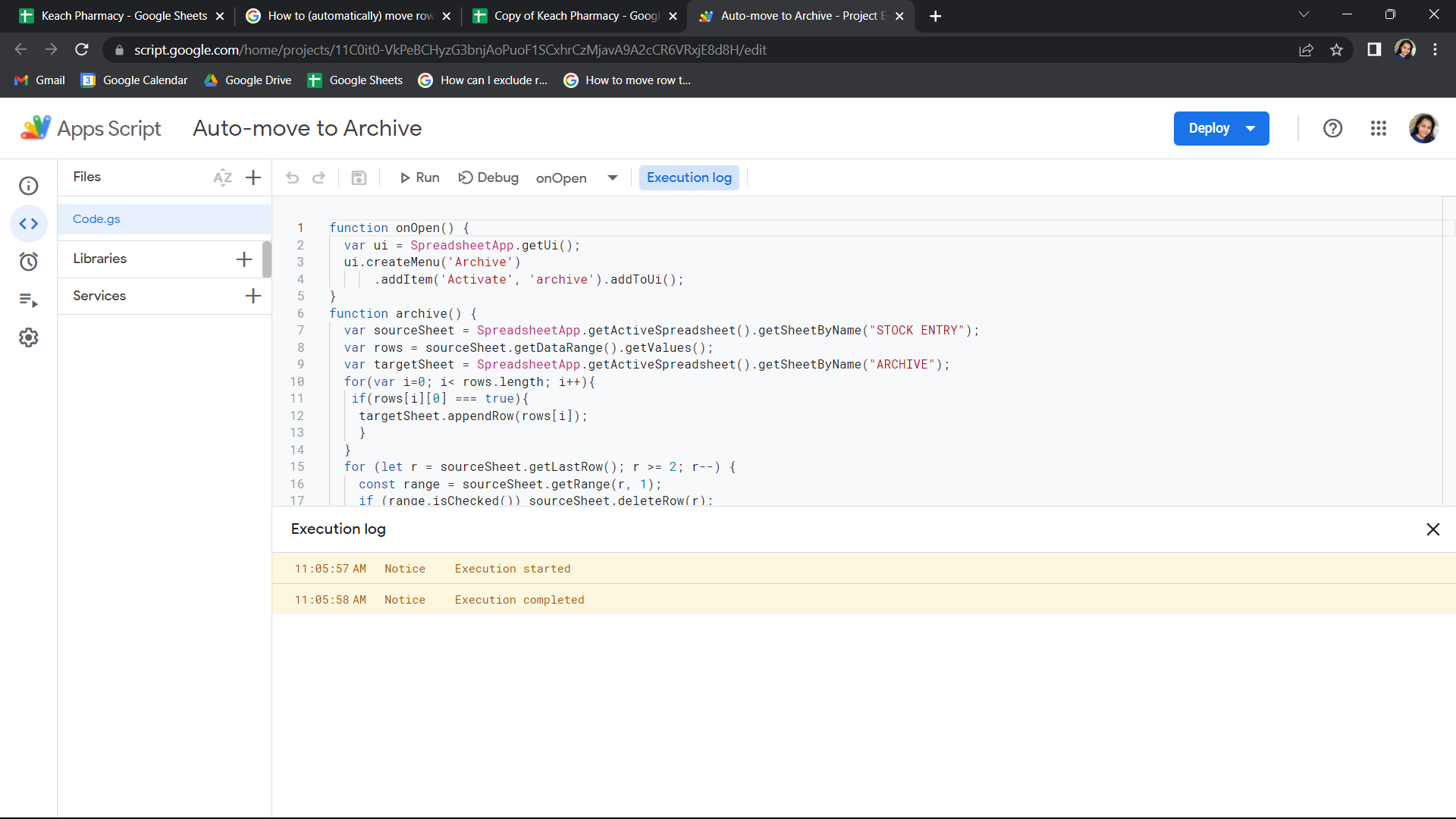The image size is (1456, 819).
Task: Select Code.gs file in Files list
Action: 97,219
